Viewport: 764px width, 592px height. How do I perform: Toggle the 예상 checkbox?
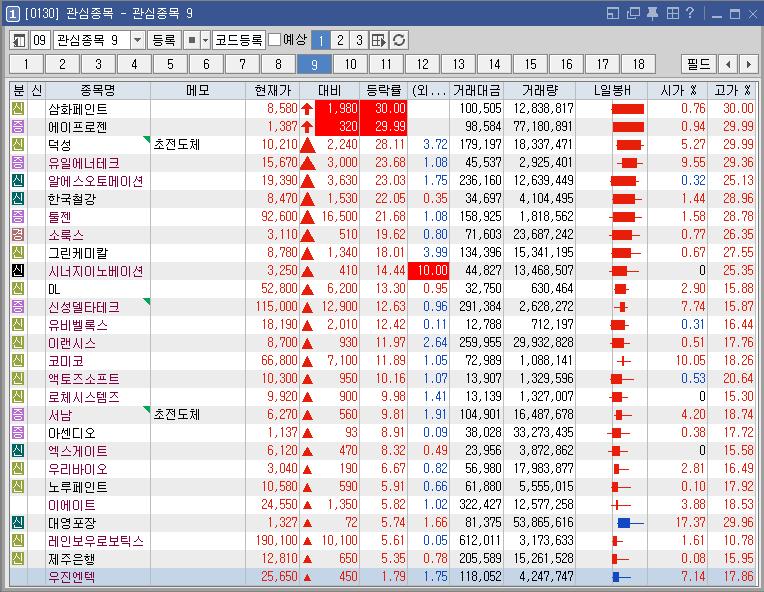click(x=275, y=39)
